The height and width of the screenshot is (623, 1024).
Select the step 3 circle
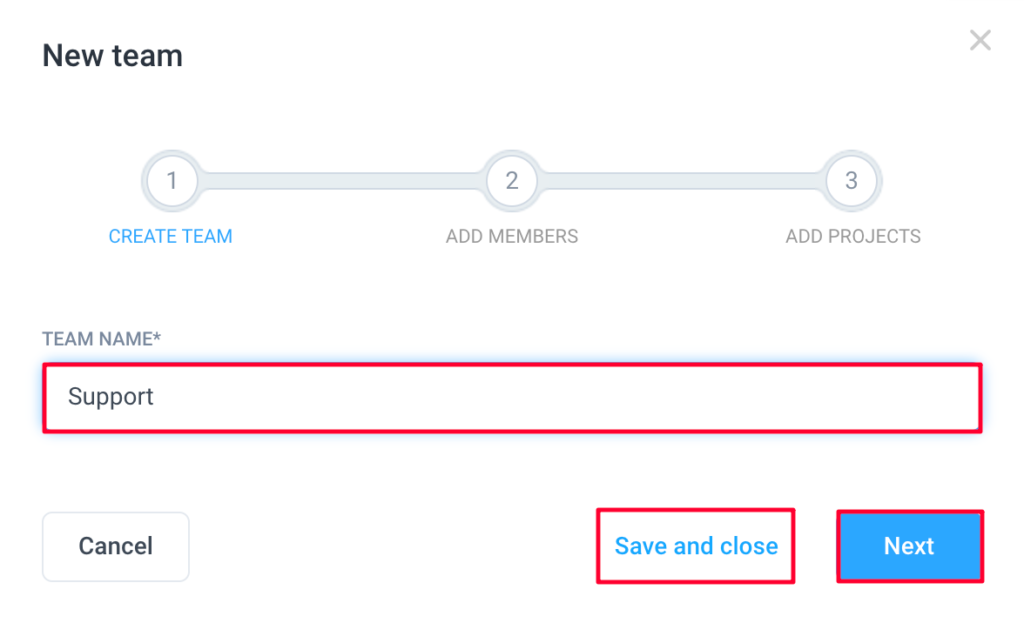coord(852,181)
